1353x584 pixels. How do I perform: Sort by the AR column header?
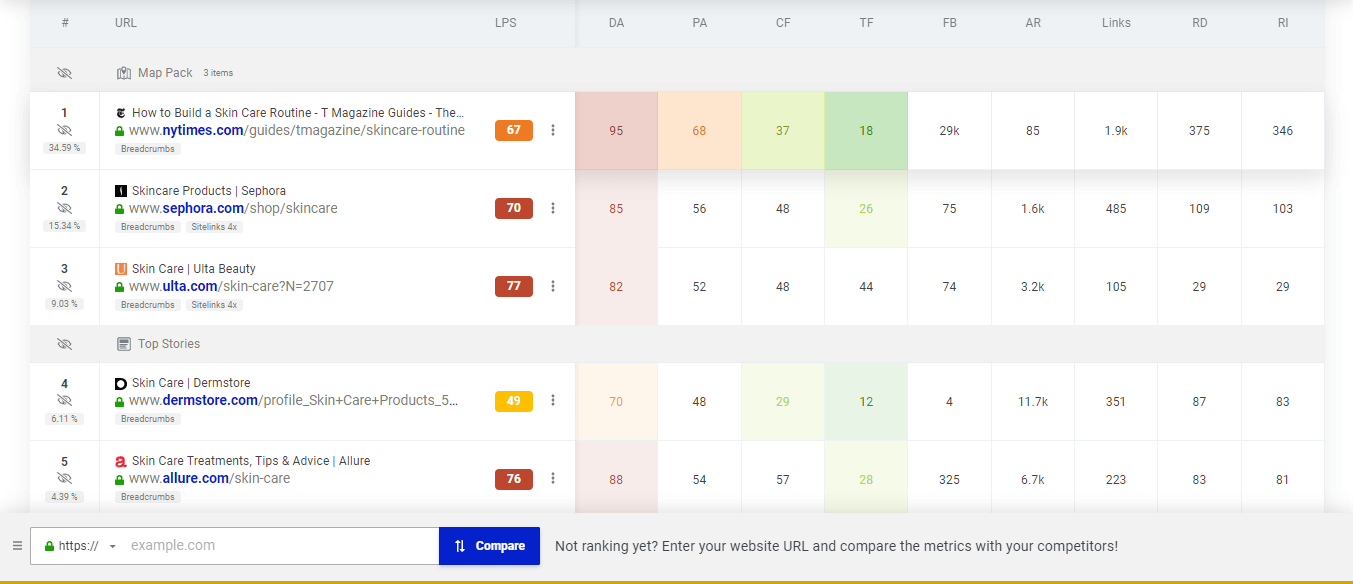coord(1033,23)
